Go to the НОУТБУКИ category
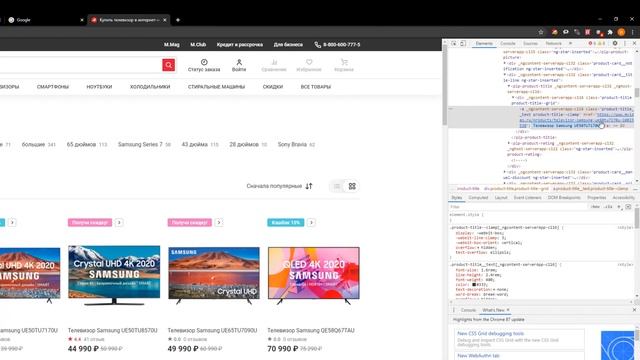Viewport: 640px width, 360px height. 99,87
